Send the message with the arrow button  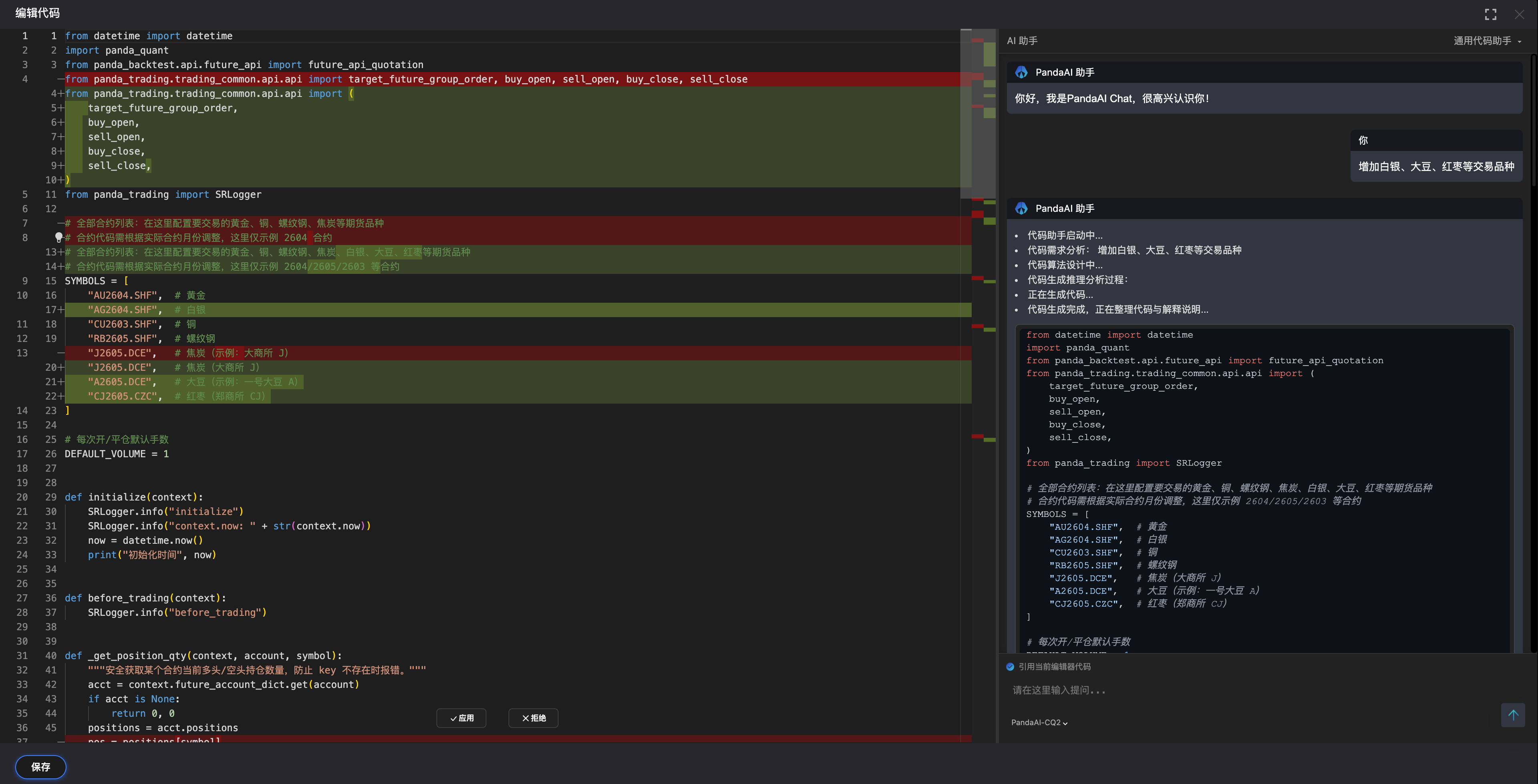(1512, 715)
